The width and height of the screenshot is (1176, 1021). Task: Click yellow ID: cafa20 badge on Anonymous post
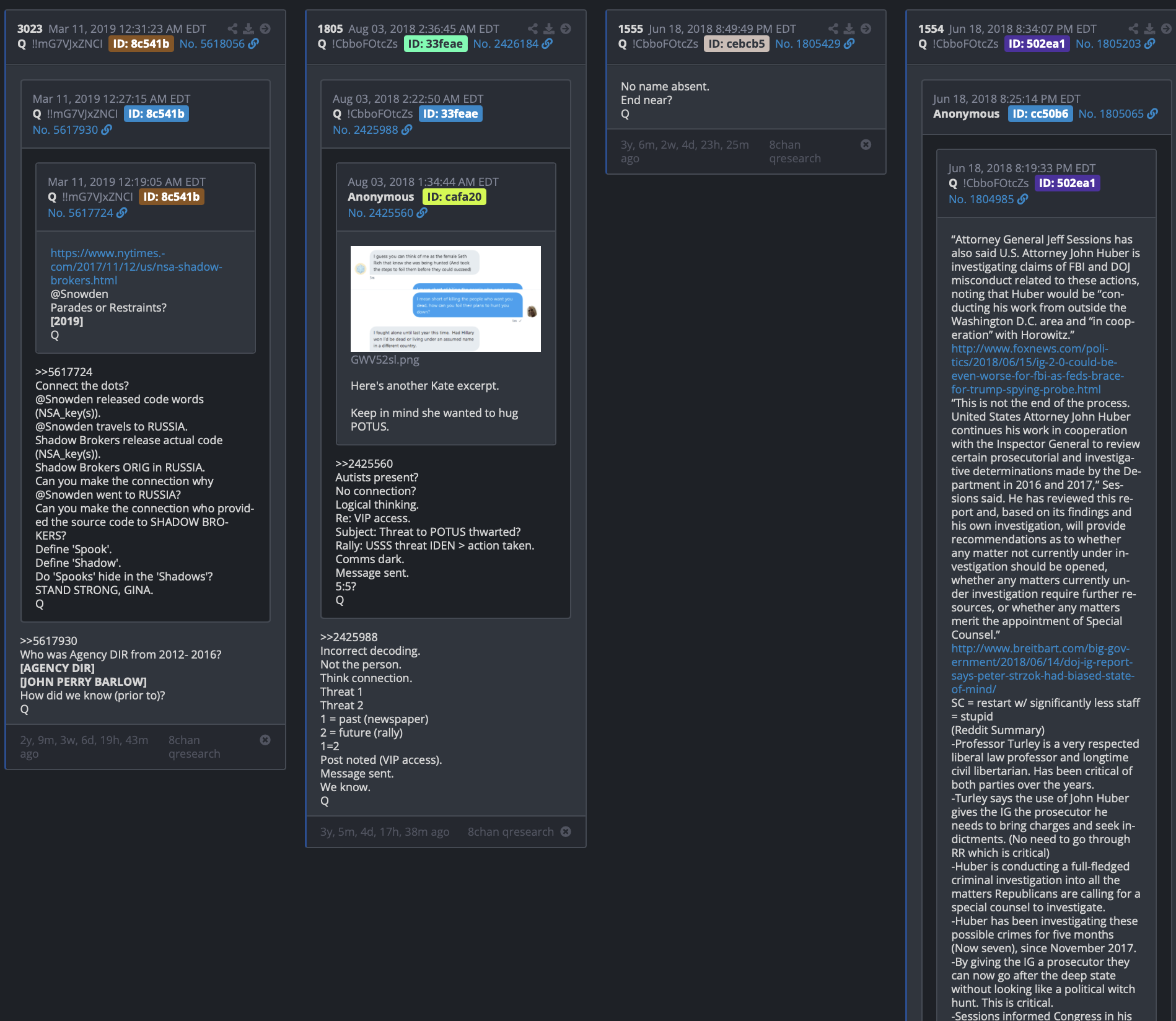454,197
